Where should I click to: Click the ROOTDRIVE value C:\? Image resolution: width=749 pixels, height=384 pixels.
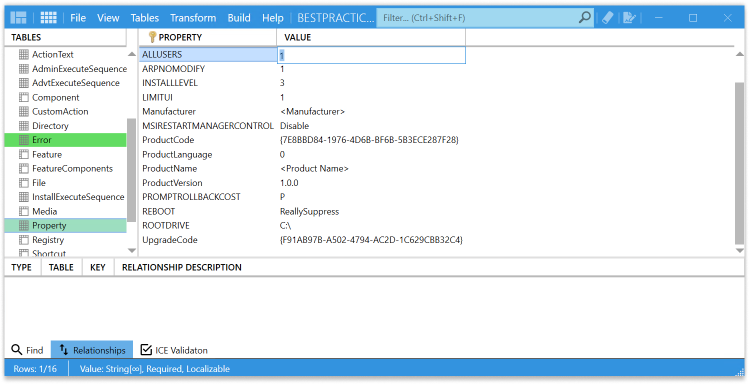click(286, 225)
